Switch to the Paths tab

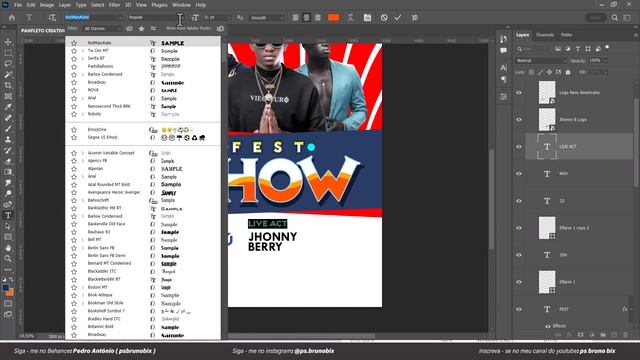point(566,35)
